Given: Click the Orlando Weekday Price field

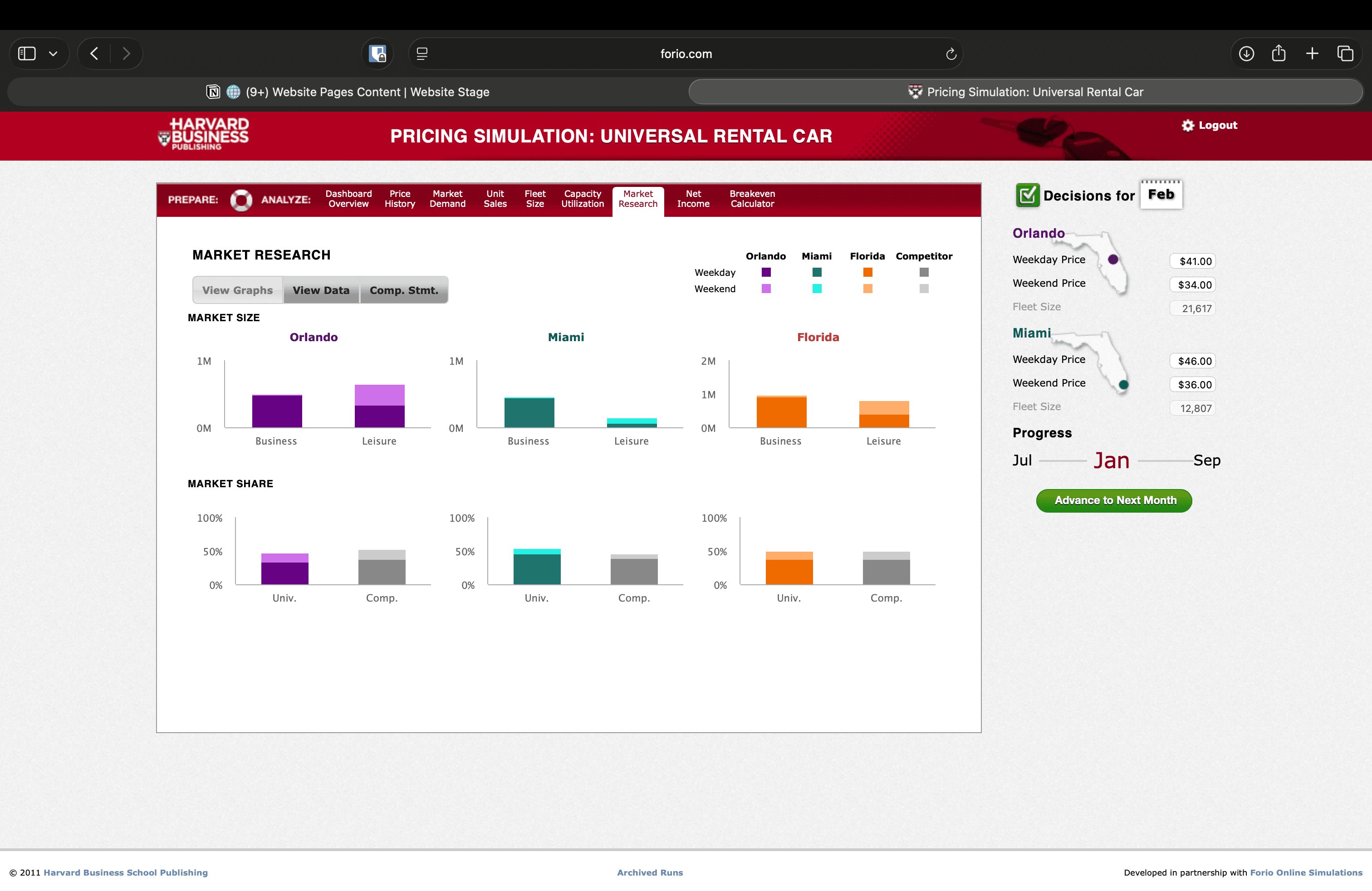Looking at the screenshot, I should [1192, 261].
